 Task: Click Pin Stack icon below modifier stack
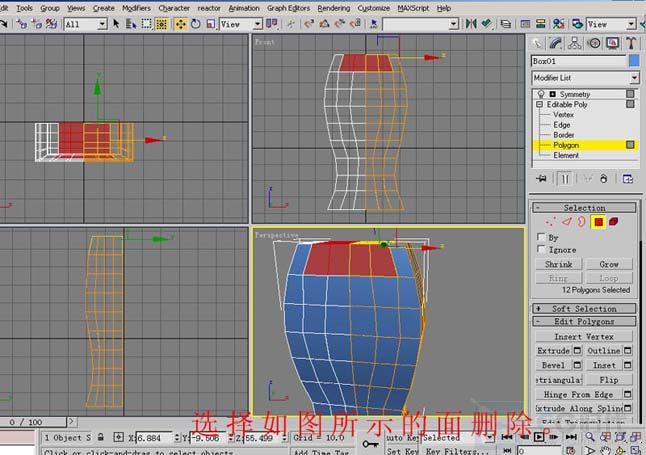pos(541,179)
